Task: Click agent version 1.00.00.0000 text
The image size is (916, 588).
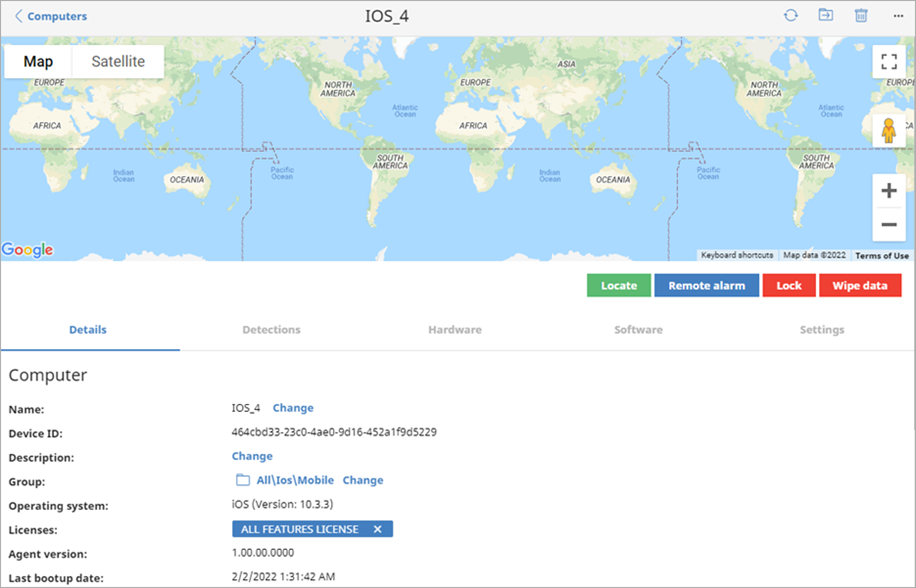Action: (263, 552)
